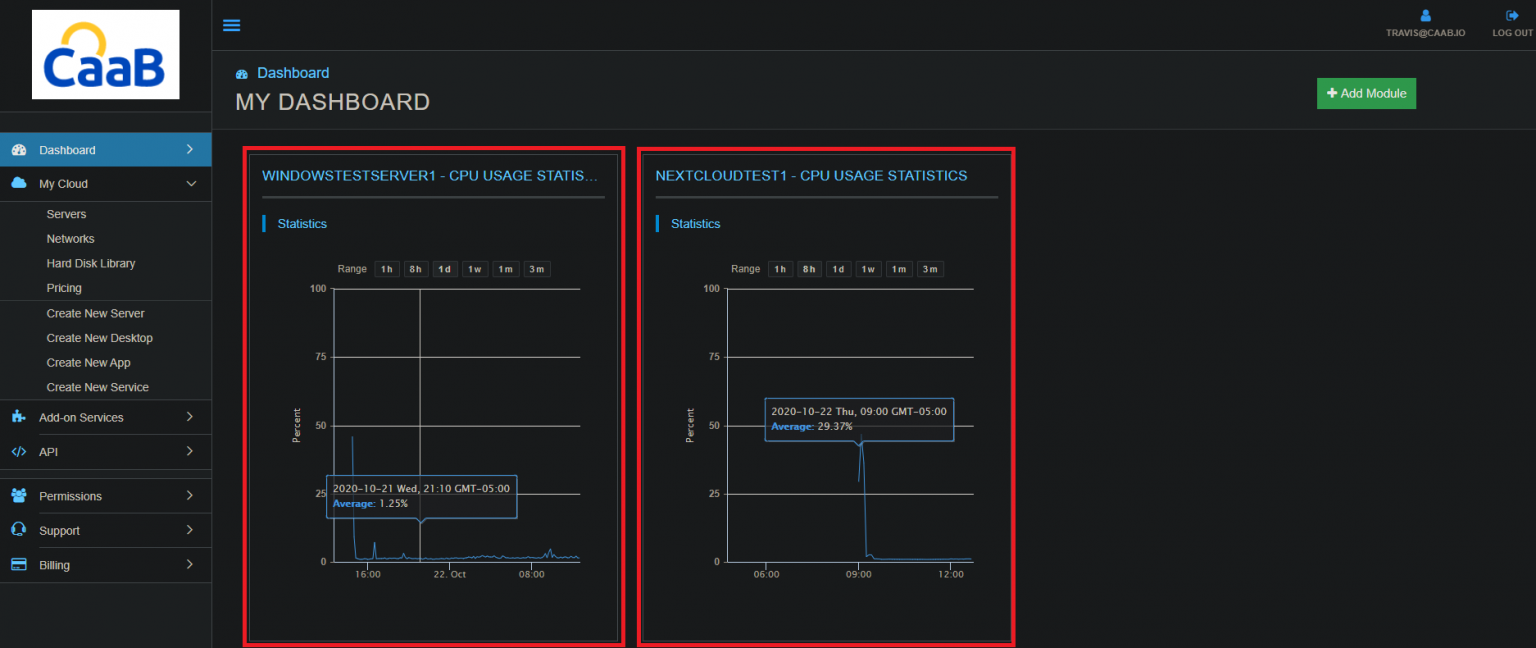Expand the Permissions chevron
This screenshot has width=1536, height=648.
[x=190, y=496]
